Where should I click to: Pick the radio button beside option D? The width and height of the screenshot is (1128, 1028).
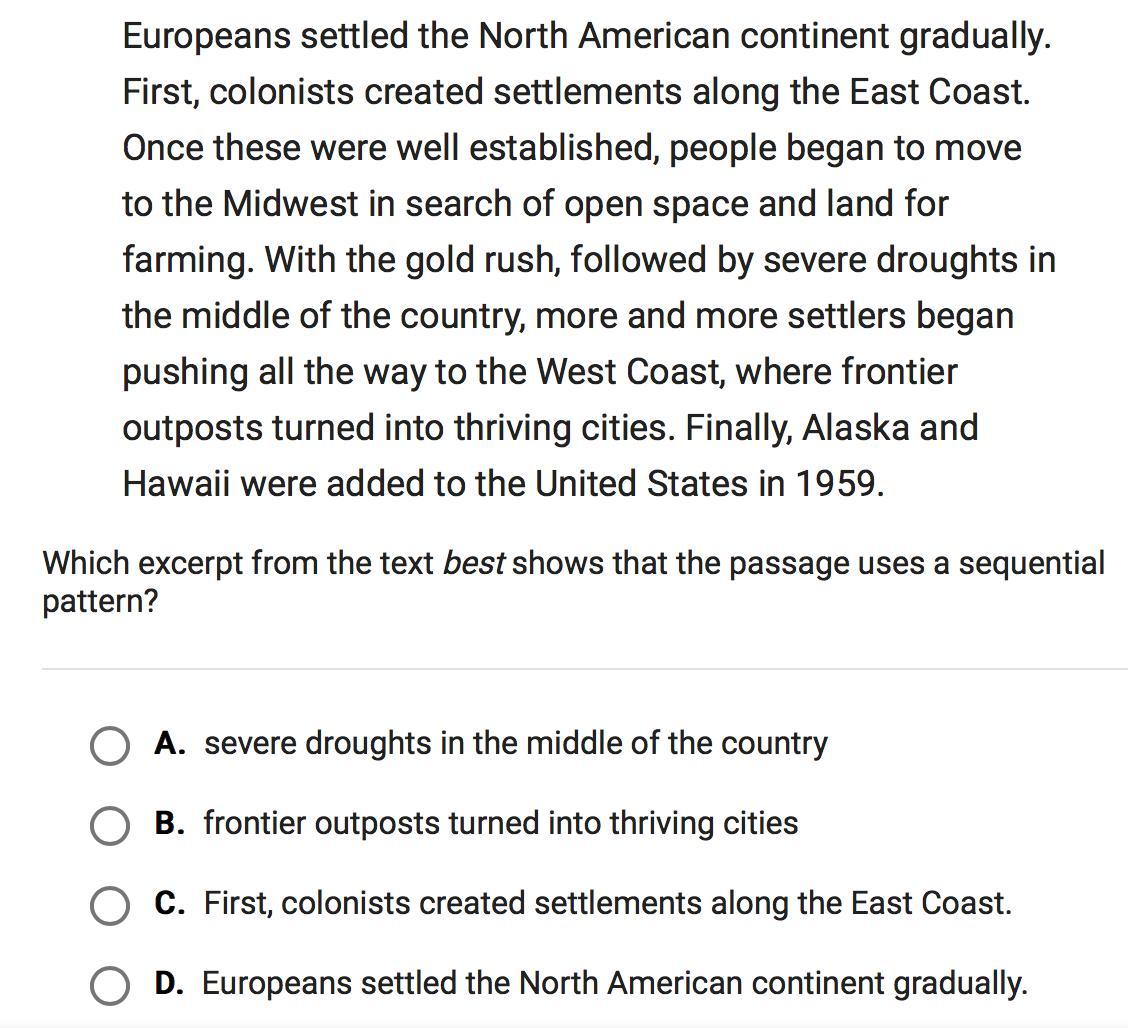click(109, 986)
